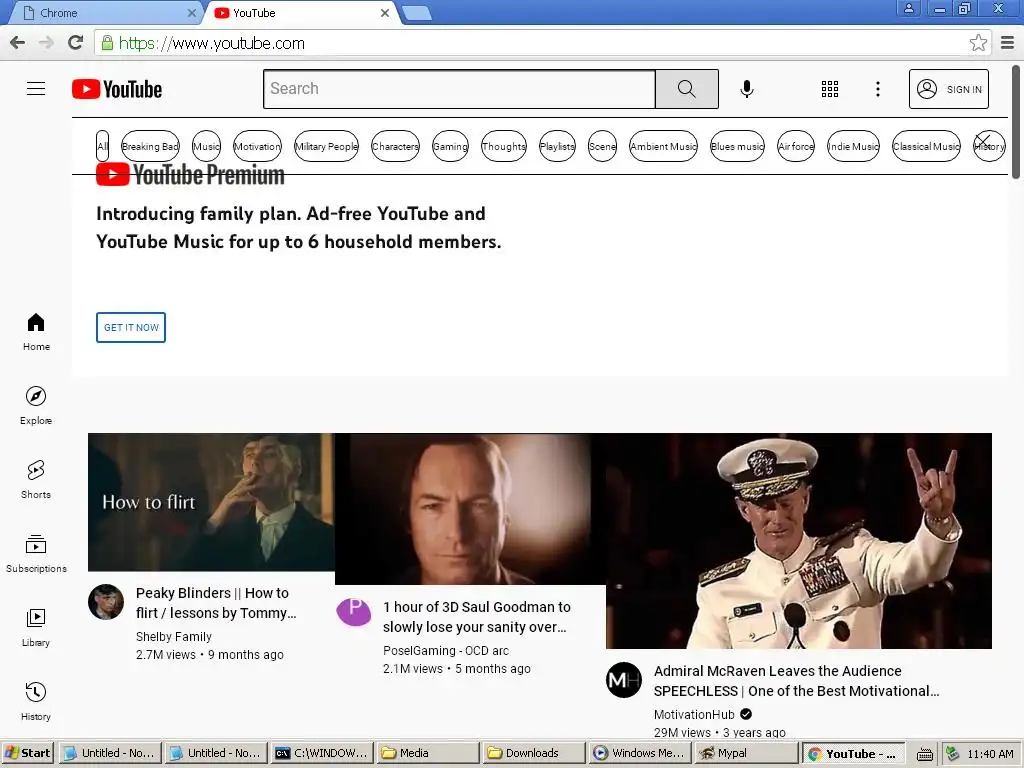Select the All filter chip

pos(103,146)
